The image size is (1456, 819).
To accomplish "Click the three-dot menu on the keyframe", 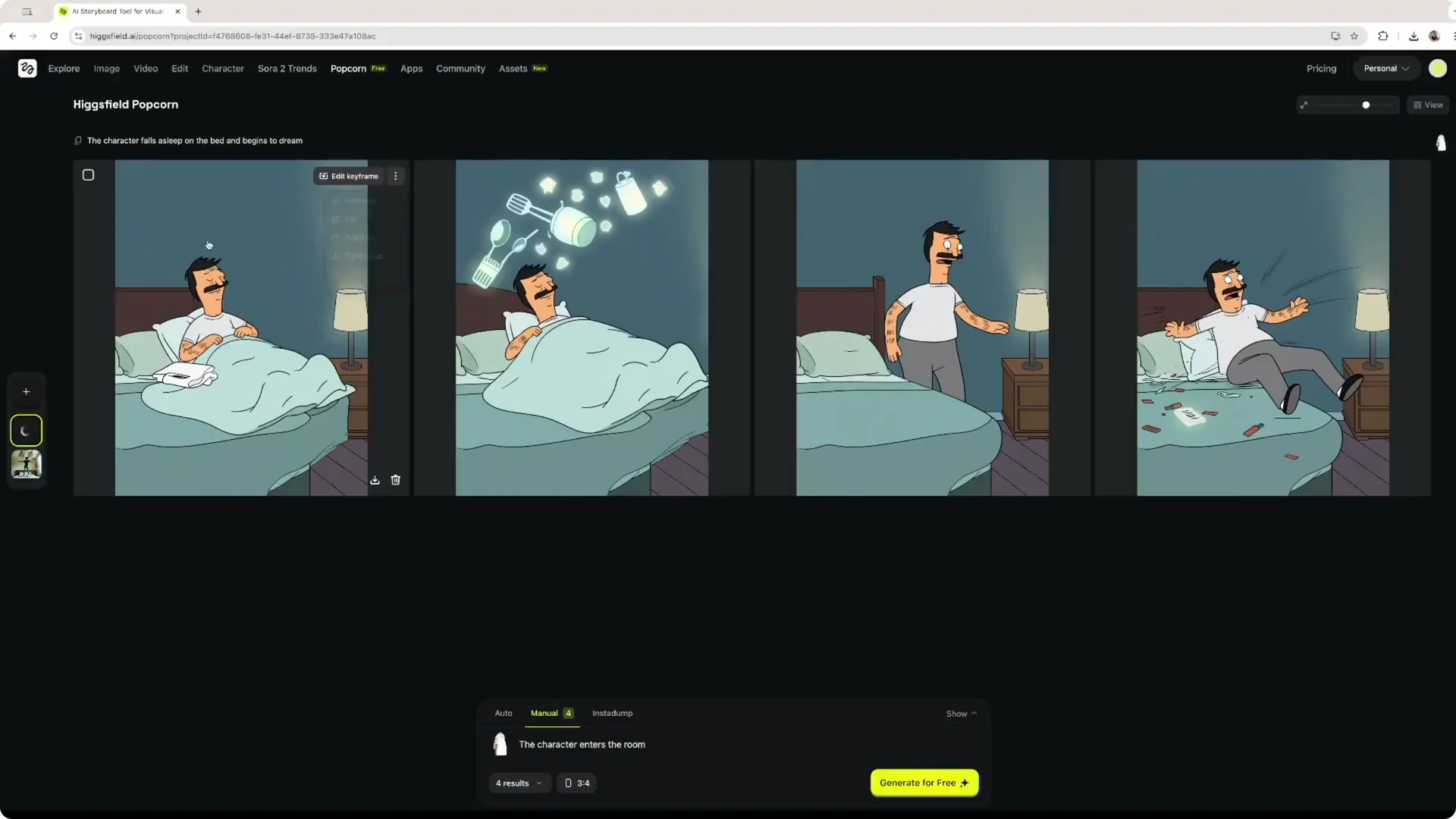I will 395,175.
